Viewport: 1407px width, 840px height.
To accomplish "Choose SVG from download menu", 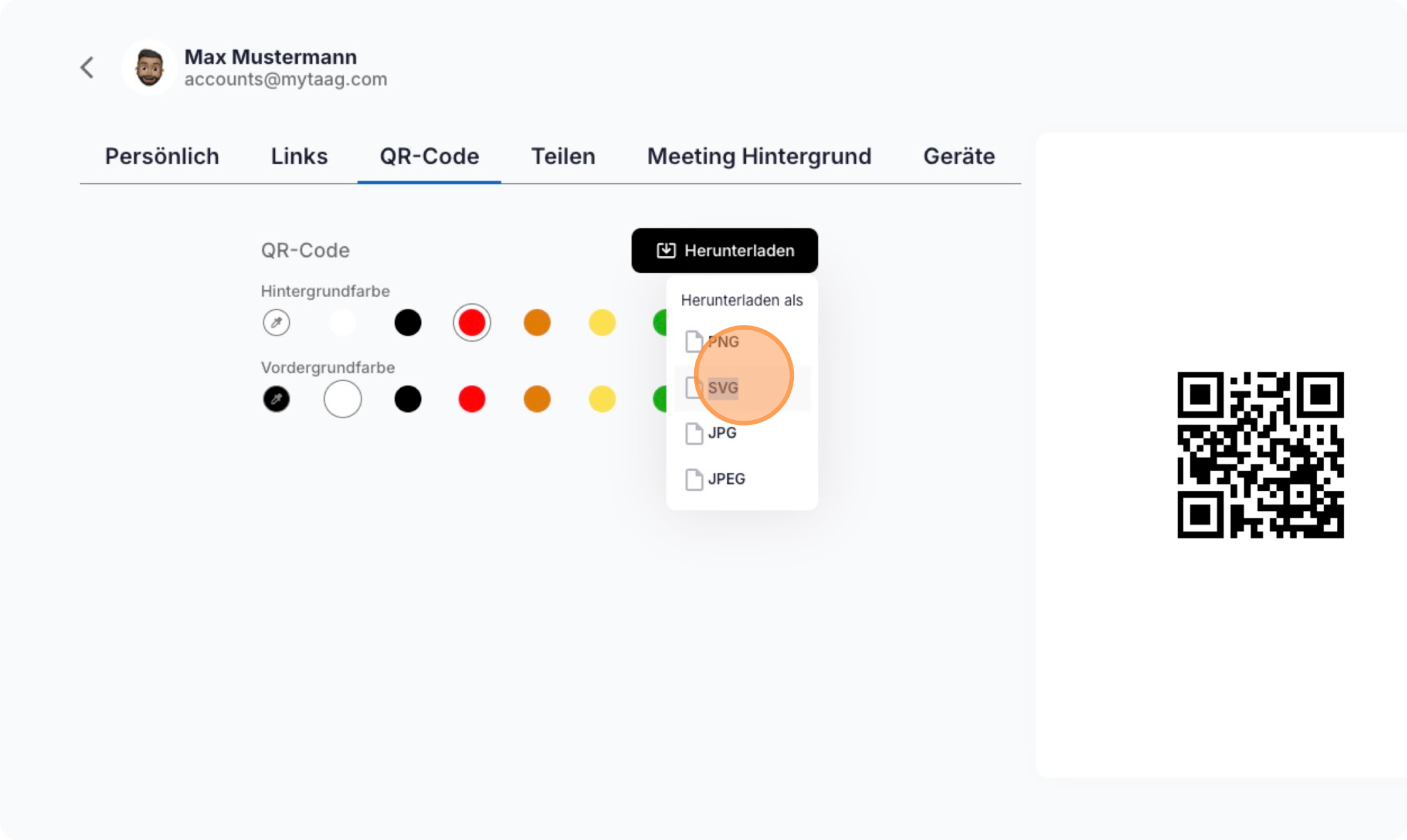I will pos(723,388).
